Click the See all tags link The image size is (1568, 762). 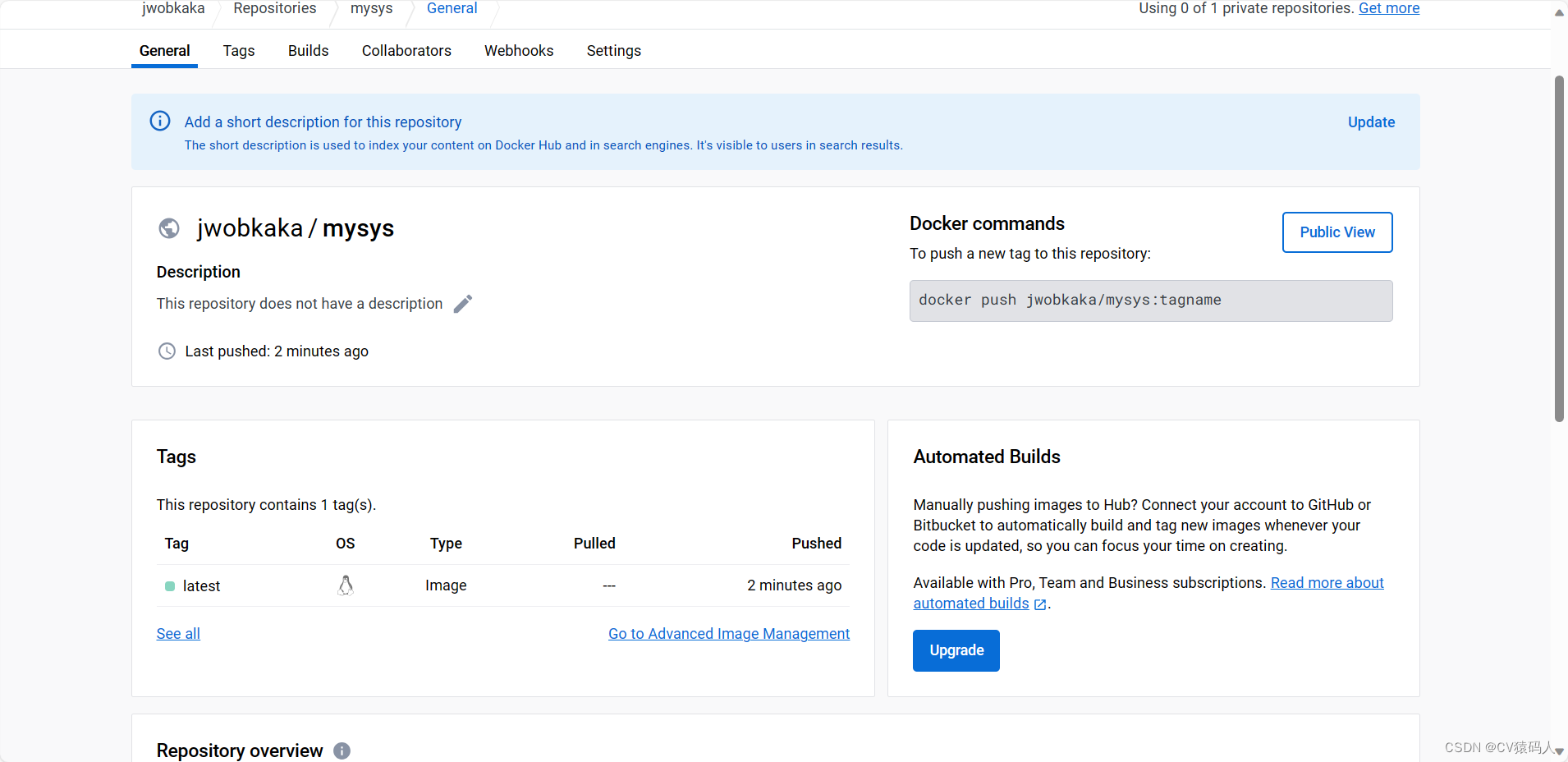(x=178, y=634)
